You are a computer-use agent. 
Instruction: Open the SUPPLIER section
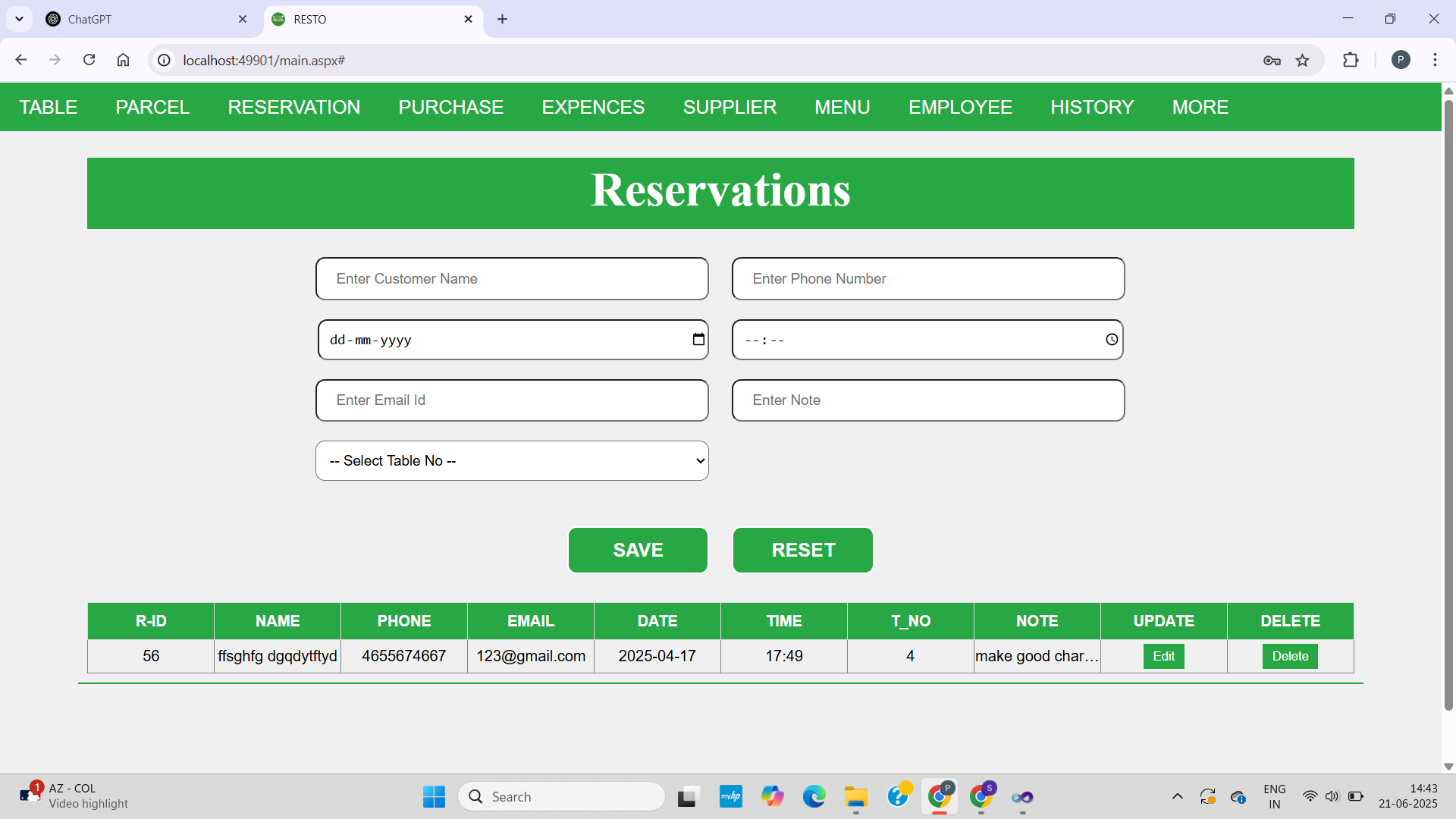point(730,107)
